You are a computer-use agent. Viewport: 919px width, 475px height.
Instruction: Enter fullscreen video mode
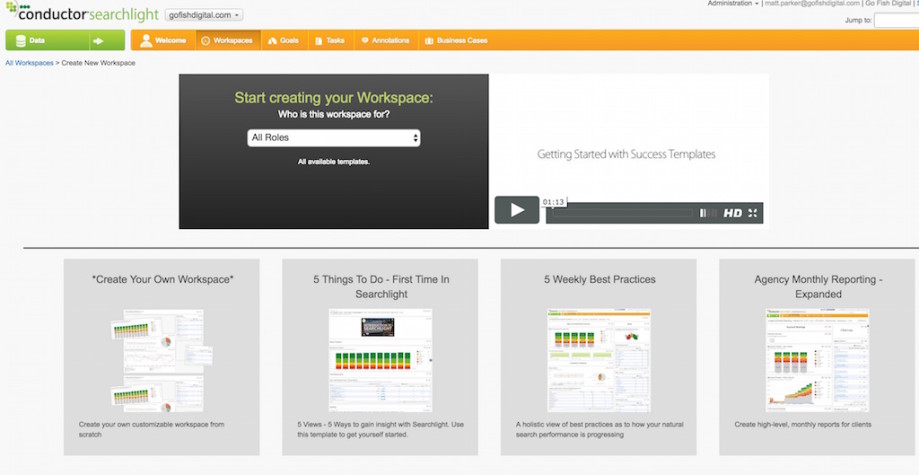753,213
